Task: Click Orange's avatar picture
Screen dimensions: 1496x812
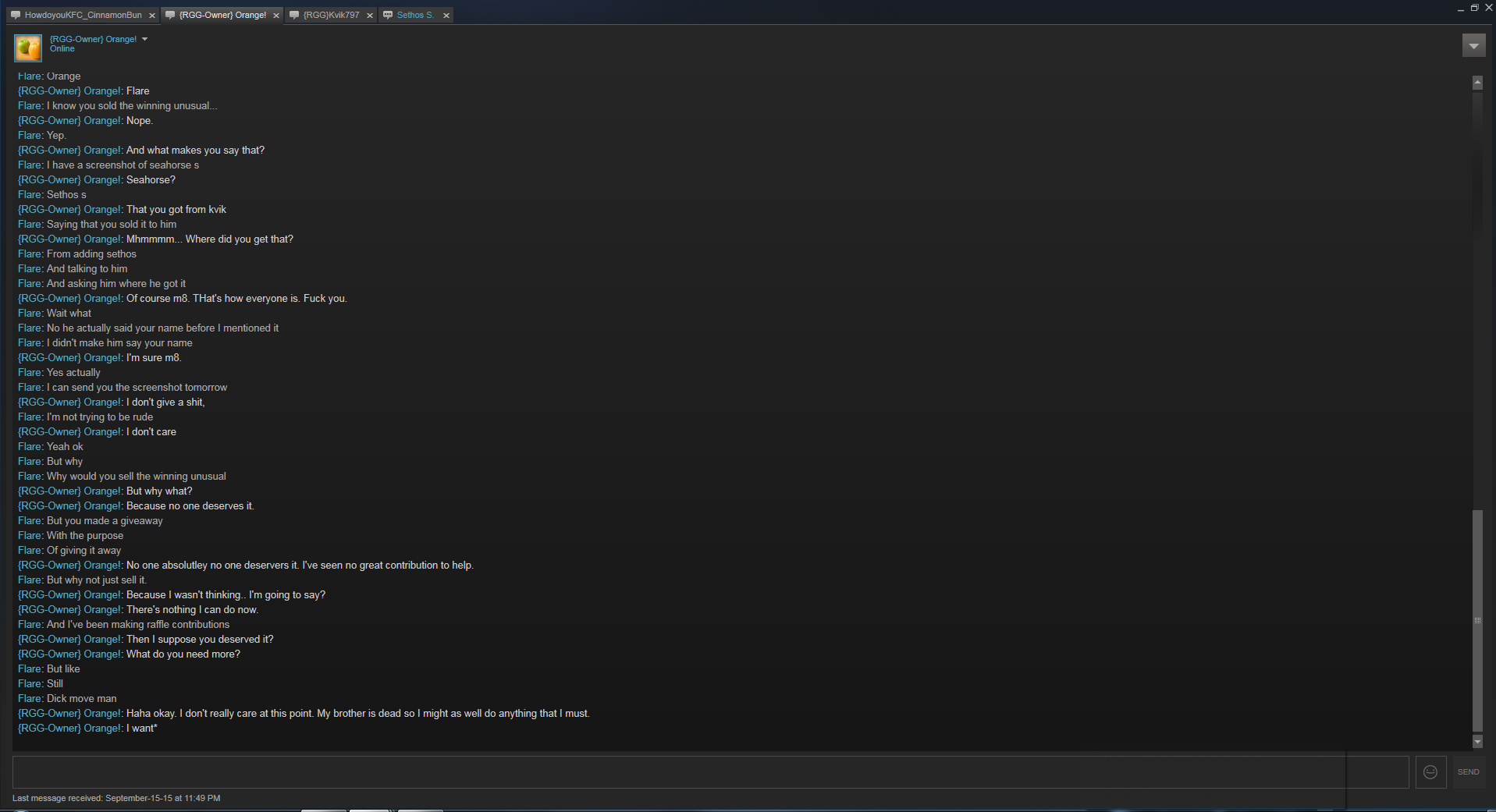Action: [x=29, y=48]
